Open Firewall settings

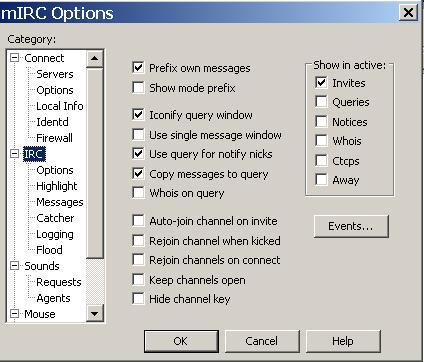[54, 138]
